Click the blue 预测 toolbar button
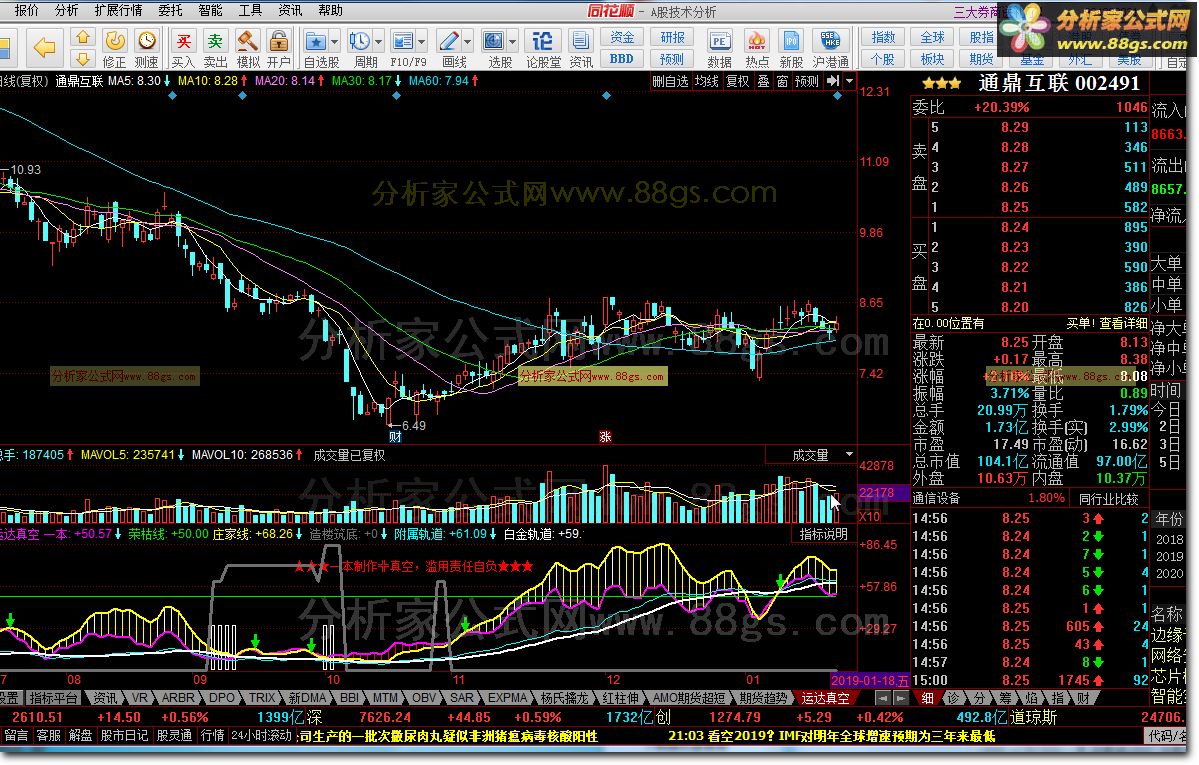The image size is (1199, 765). (672, 59)
